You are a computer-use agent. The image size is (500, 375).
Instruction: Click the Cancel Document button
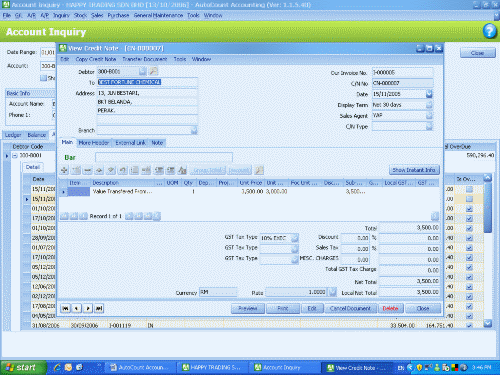click(350, 308)
